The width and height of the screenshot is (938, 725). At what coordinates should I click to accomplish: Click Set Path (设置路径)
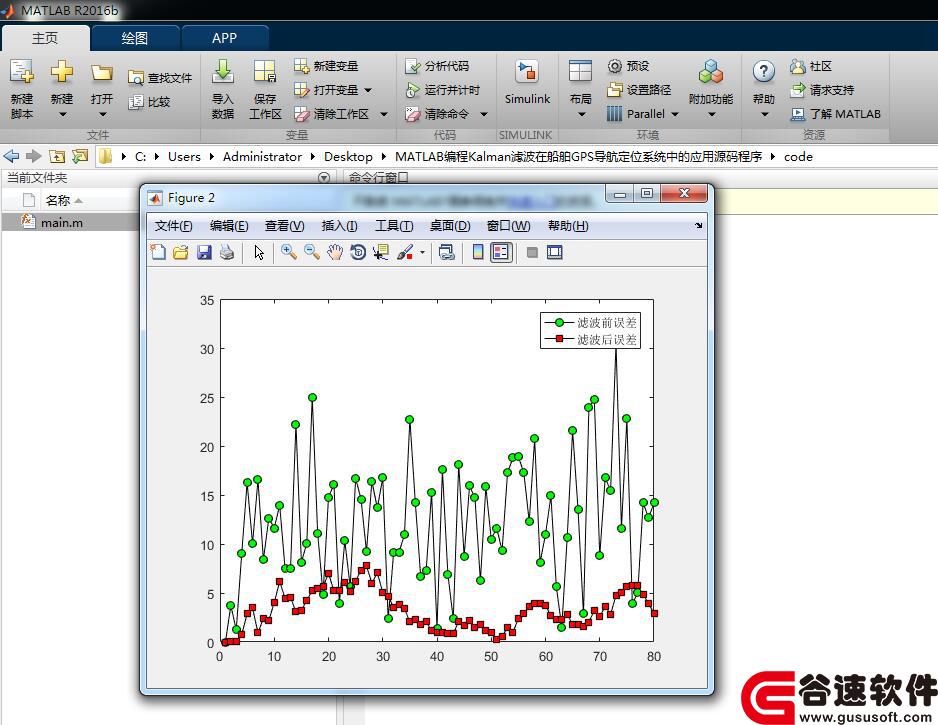pyautogui.click(x=639, y=90)
